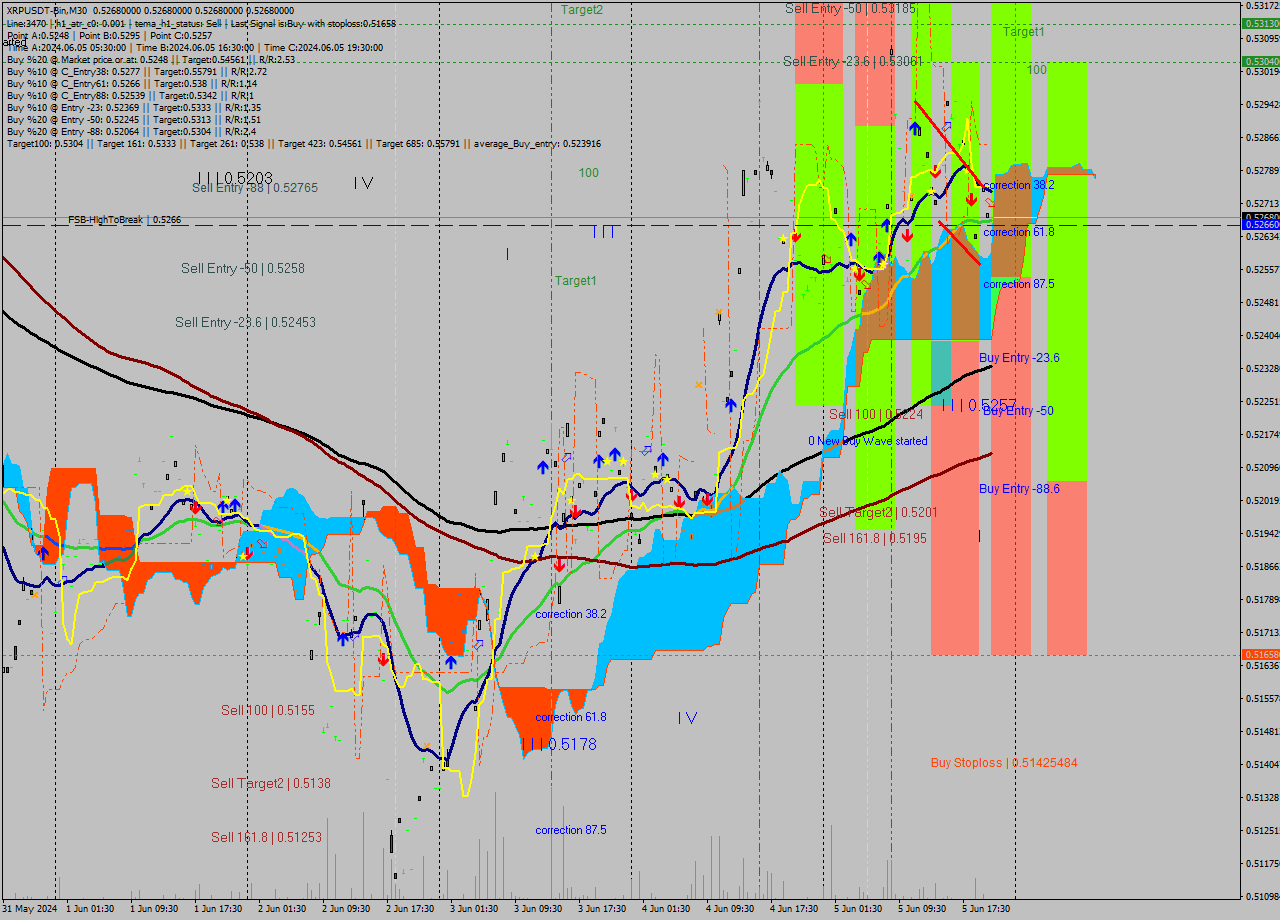Click the 'Sell Entry -50 | 0.5258' label

pos(243,268)
